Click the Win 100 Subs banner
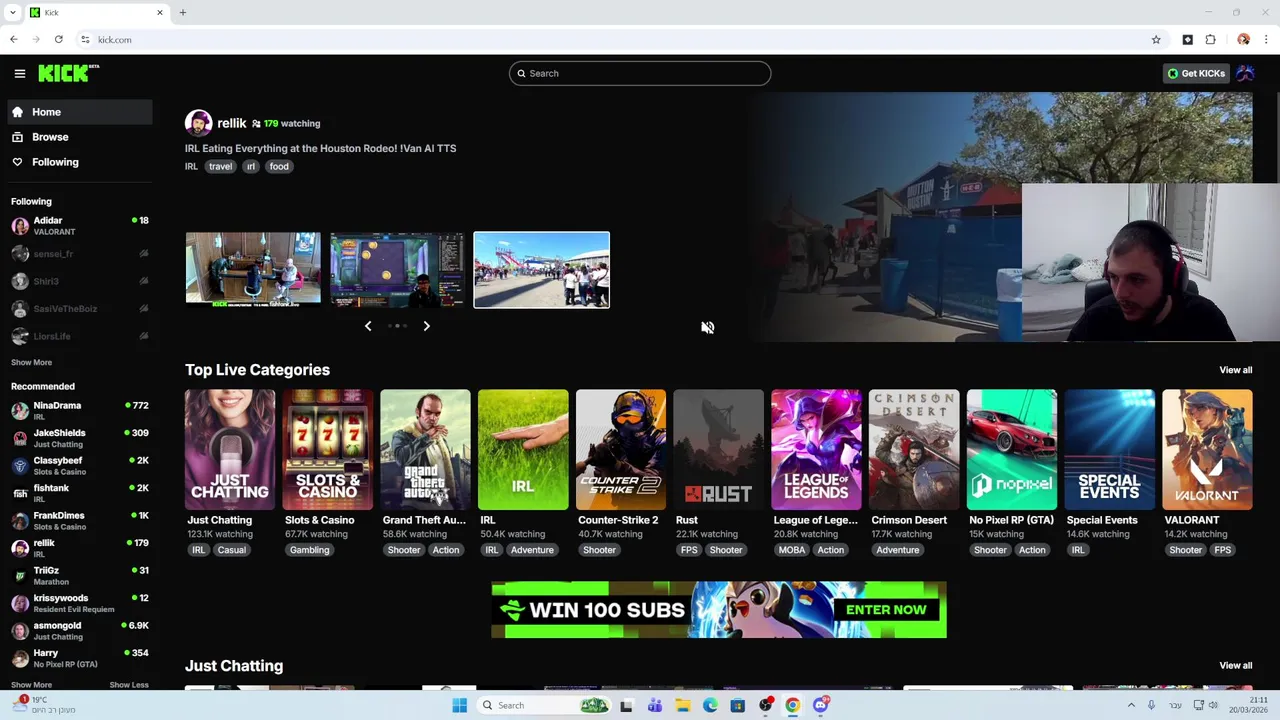The width and height of the screenshot is (1280, 720). click(719, 610)
